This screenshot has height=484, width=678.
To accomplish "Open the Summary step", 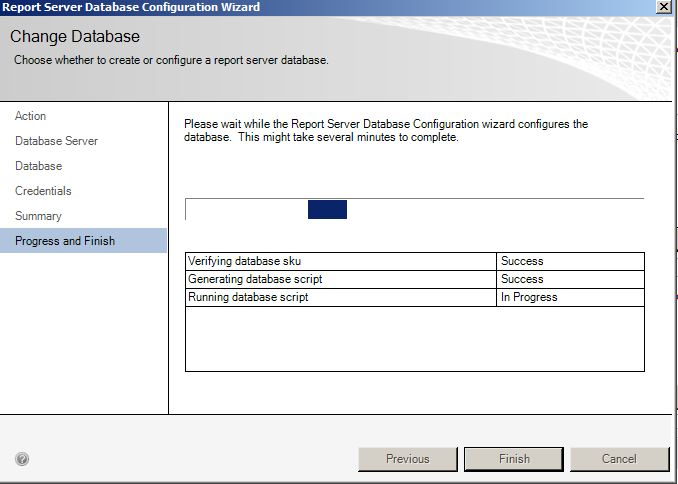I will (38, 216).
